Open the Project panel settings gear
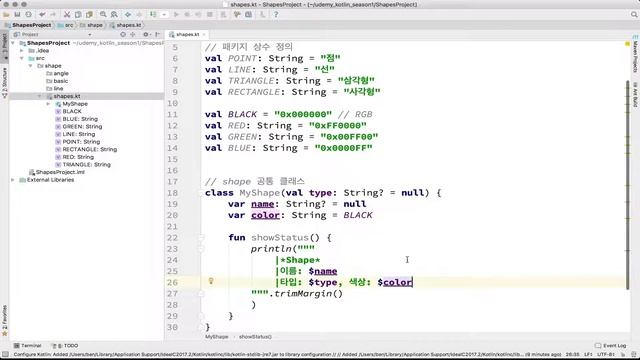Screen dimensions: 640x360 146,35
